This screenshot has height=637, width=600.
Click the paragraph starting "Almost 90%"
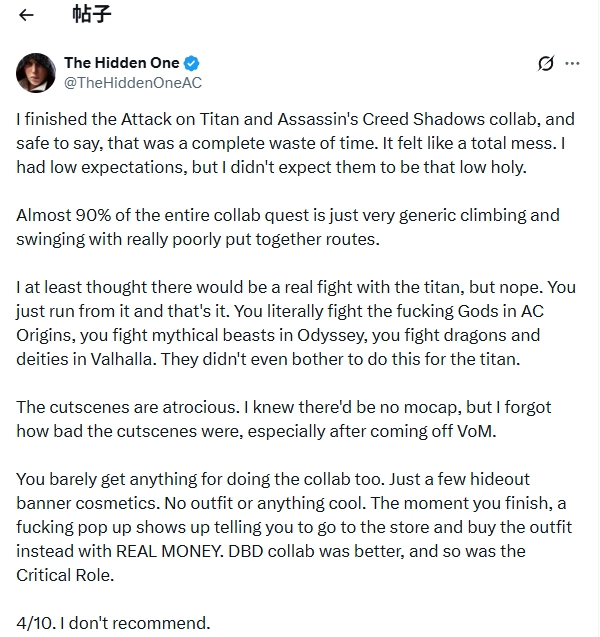click(288, 227)
